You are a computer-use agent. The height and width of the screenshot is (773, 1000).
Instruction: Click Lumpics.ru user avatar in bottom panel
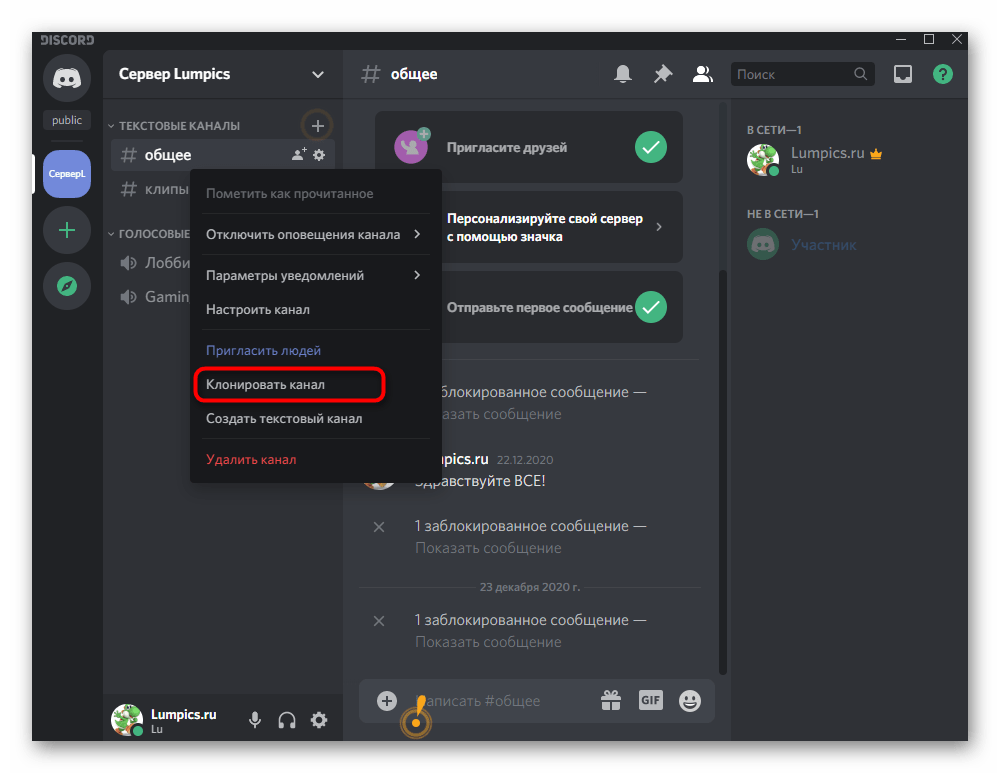point(127,720)
